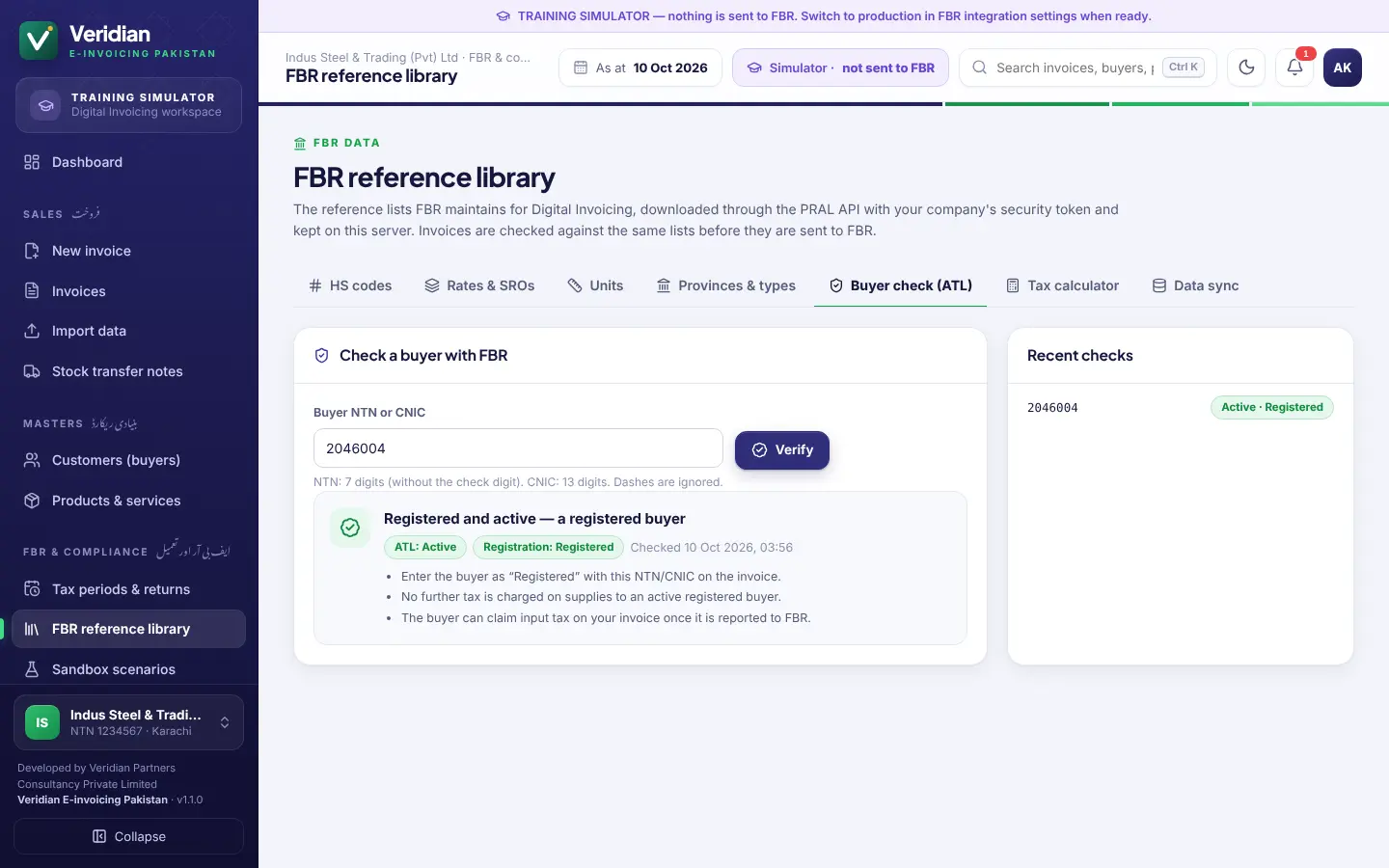Select the Buyer check (ATL) tab

pos(901,285)
